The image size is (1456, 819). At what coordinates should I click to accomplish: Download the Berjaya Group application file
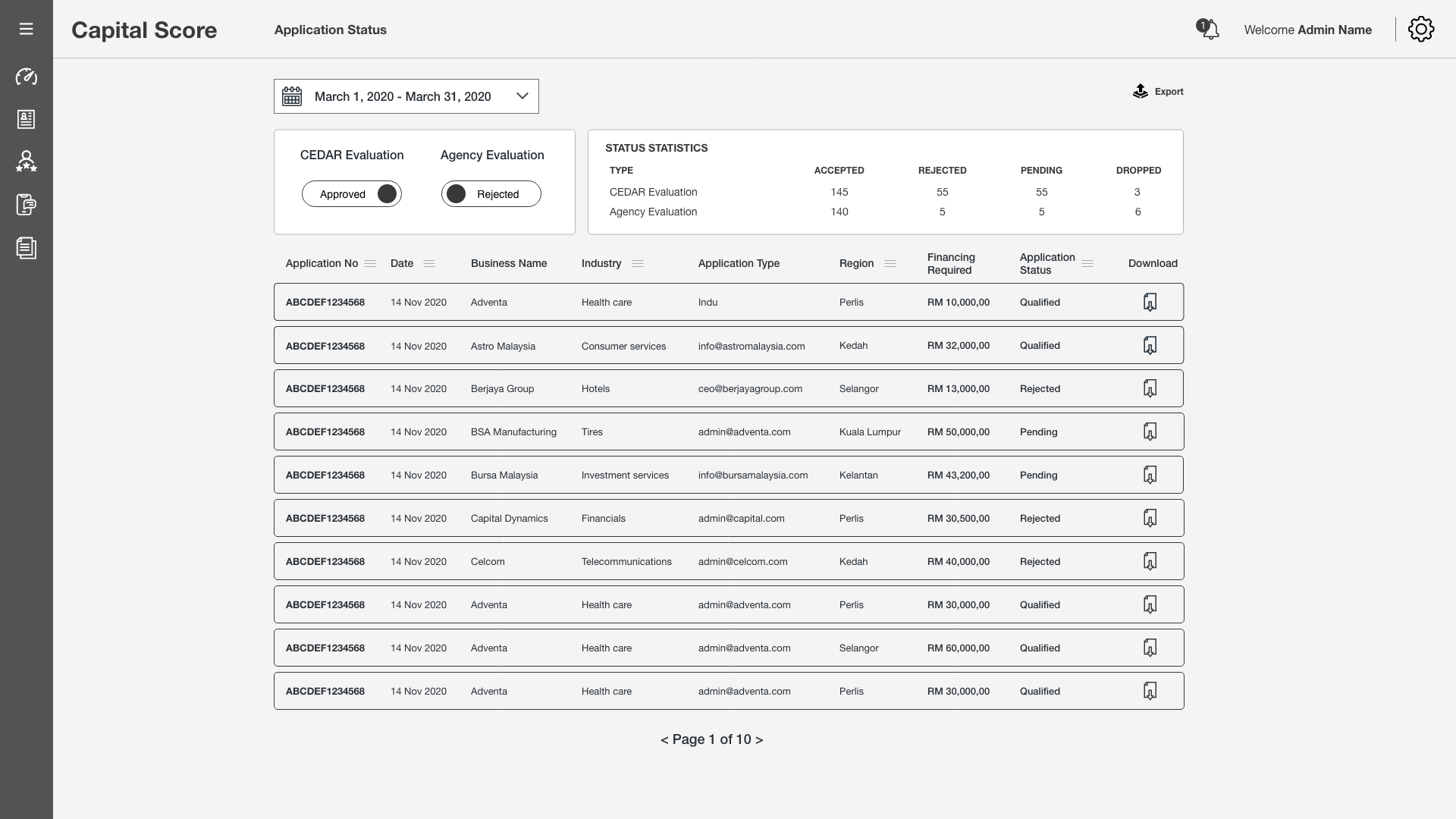coord(1150,388)
